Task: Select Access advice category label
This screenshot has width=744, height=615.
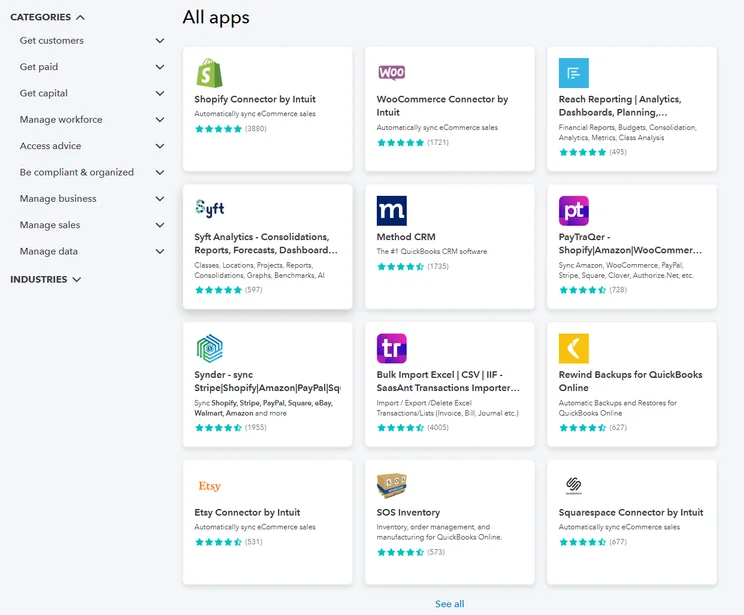Action: tap(50, 146)
